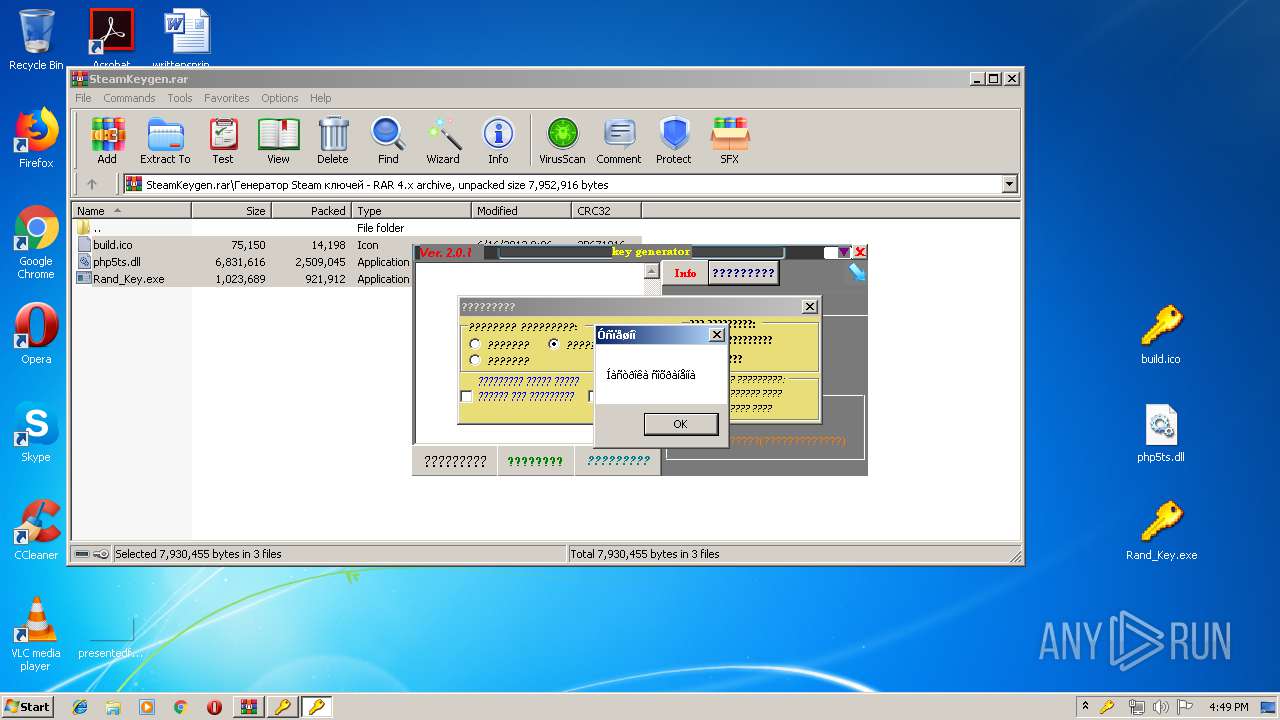
Task: Click the SFX toolbar icon
Action: (730, 141)
